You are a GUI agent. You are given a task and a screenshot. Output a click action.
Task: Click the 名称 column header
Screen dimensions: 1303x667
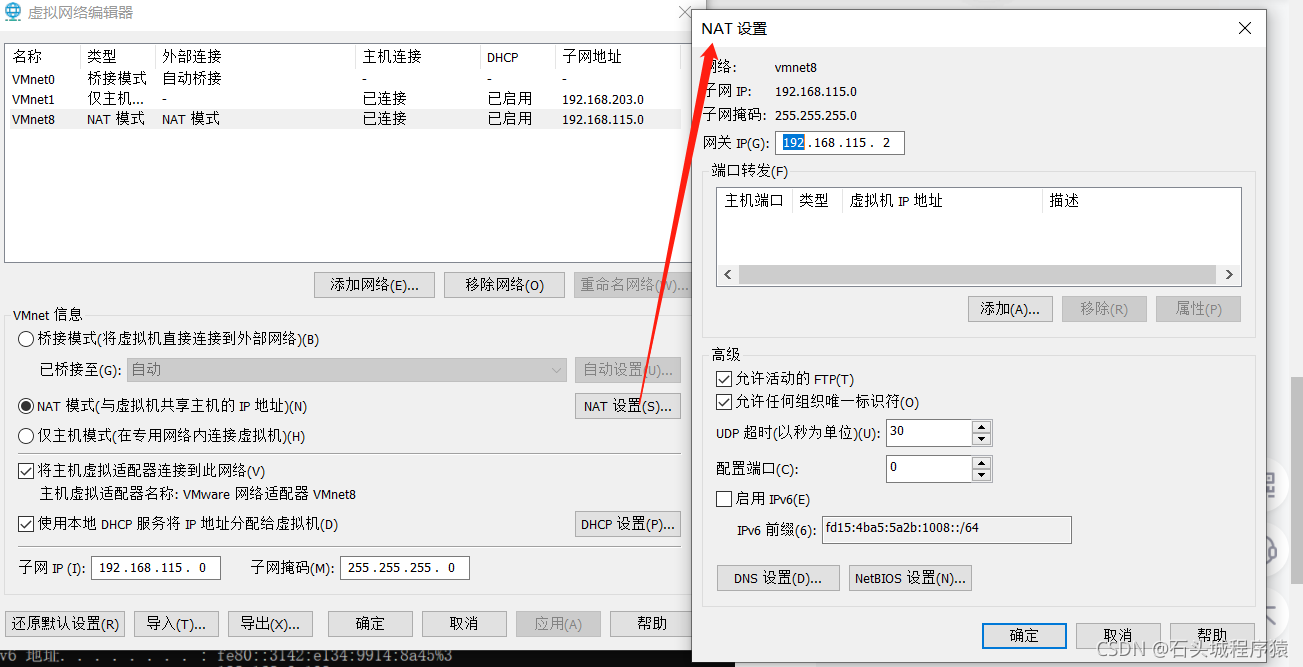point(43,57)
